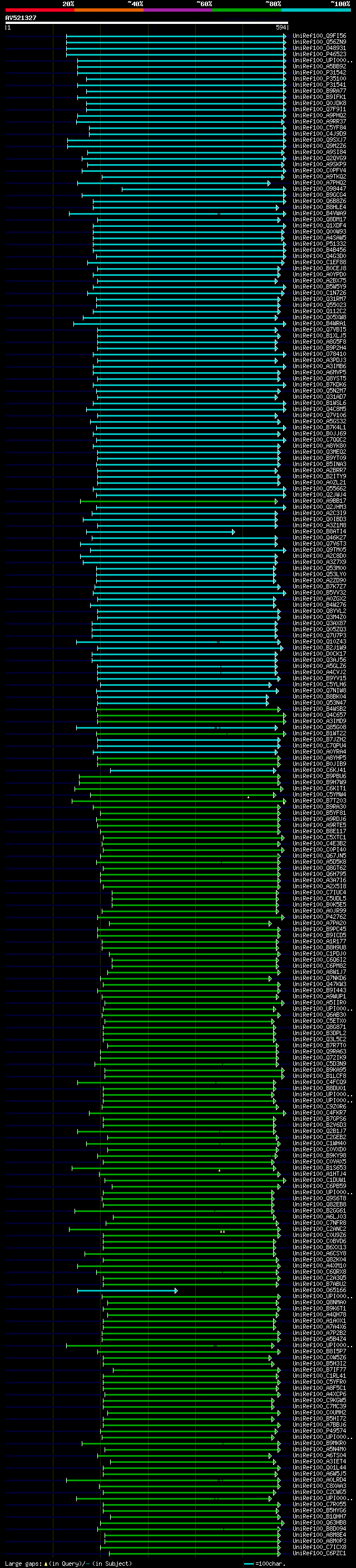
Task: Select the UniRef100_A9TKQ2 label
Action: coord(319,176)
